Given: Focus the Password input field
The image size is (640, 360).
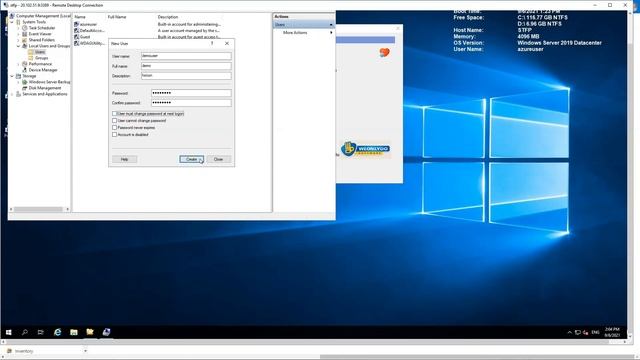Looking at the screenshot, I should coord(191,93).
